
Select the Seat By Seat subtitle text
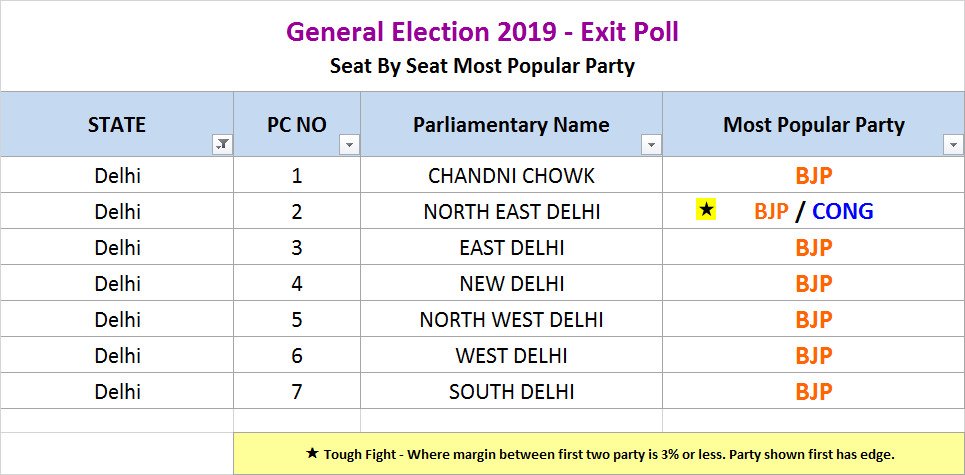pyautogui.click(x=482, y=67)
